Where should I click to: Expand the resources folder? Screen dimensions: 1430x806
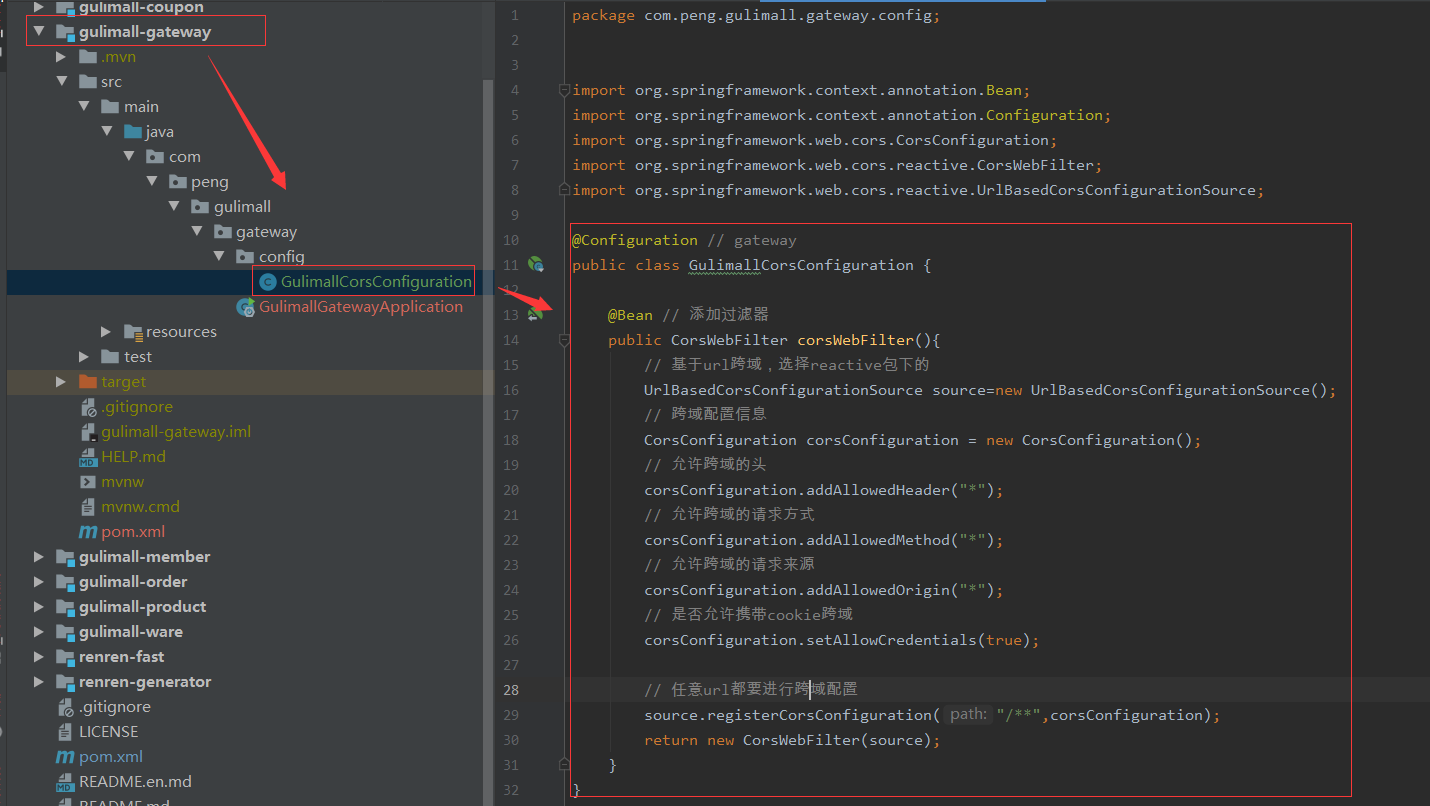click(106, 331)
